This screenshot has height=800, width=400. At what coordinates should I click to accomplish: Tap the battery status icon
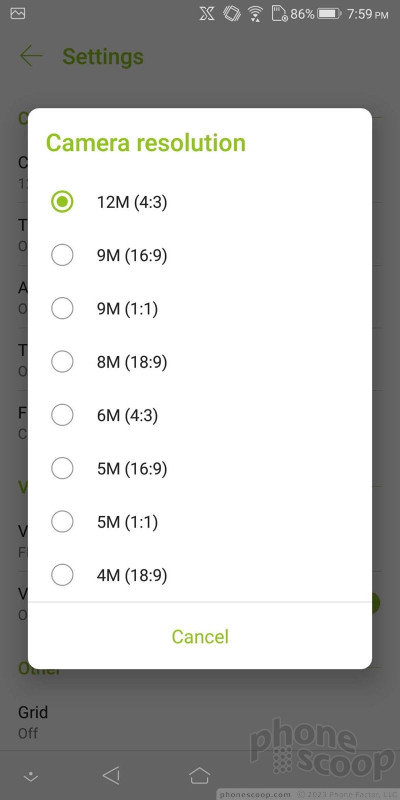(x=329, y=14)
